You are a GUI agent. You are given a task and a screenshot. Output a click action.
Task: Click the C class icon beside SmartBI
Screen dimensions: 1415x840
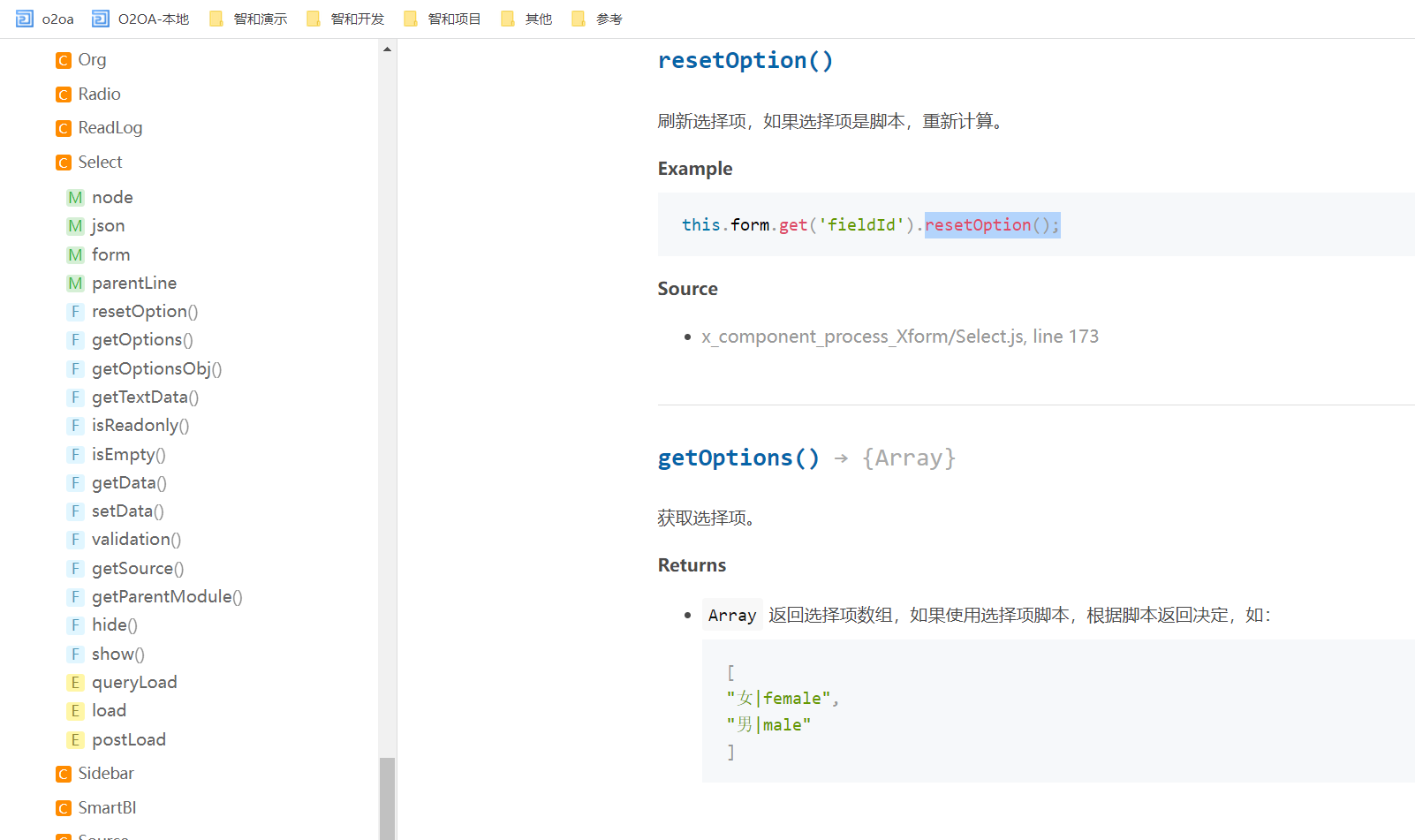click(x=63, y=807)
